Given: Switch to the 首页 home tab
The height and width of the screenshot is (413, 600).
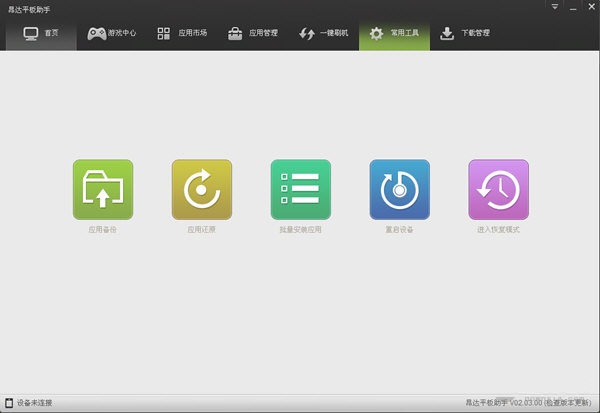Looking at the screenshot, I should pos(41,33).
